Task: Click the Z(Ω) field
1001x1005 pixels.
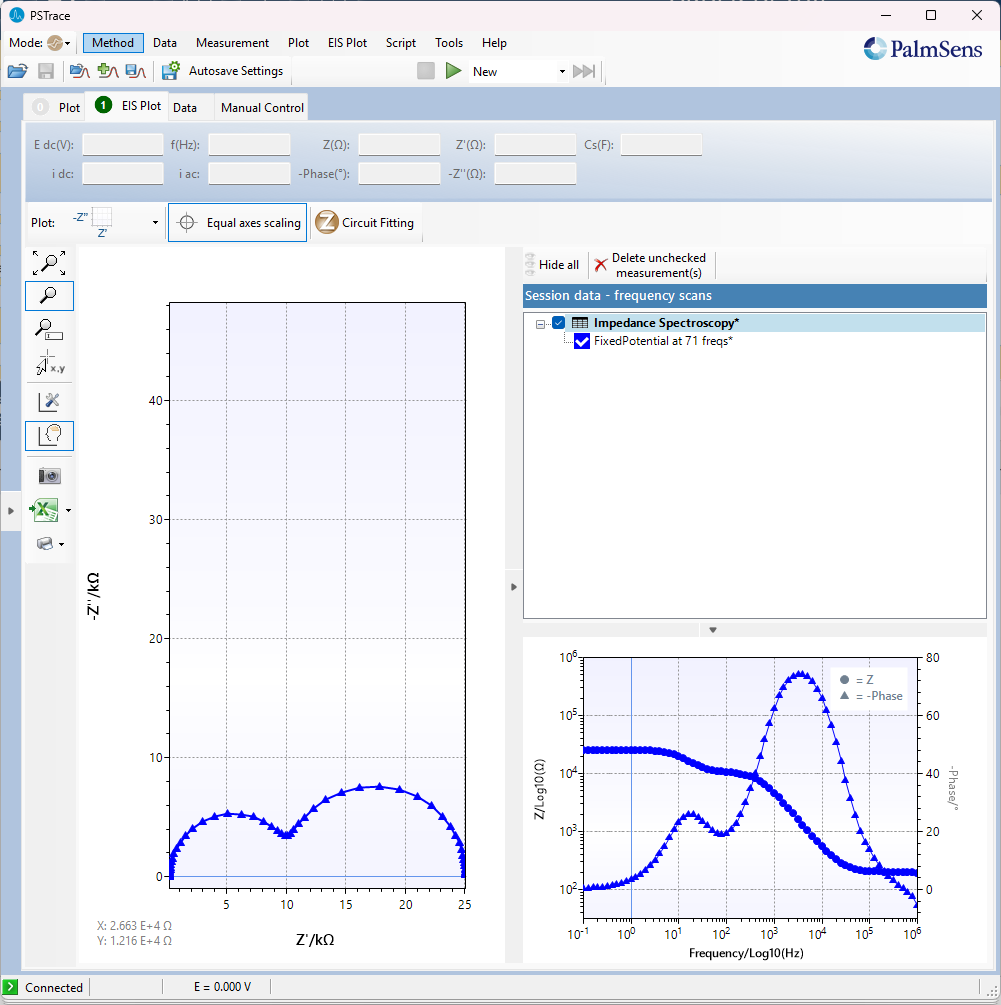Action: click(399, 145)
